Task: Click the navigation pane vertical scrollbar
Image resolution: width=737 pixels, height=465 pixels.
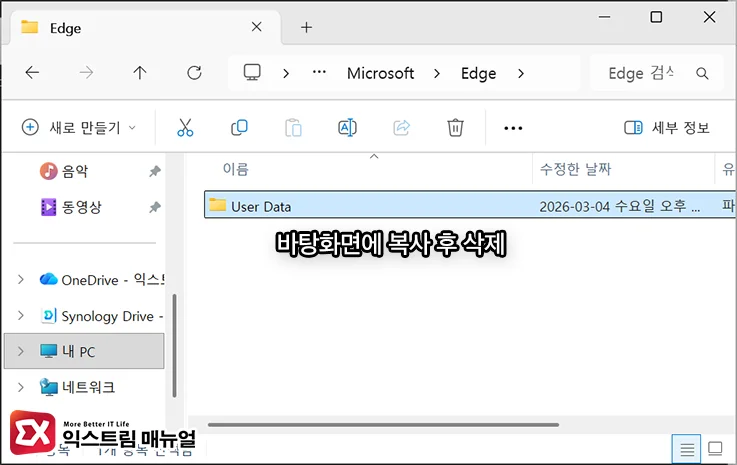Action: point(174,346)
